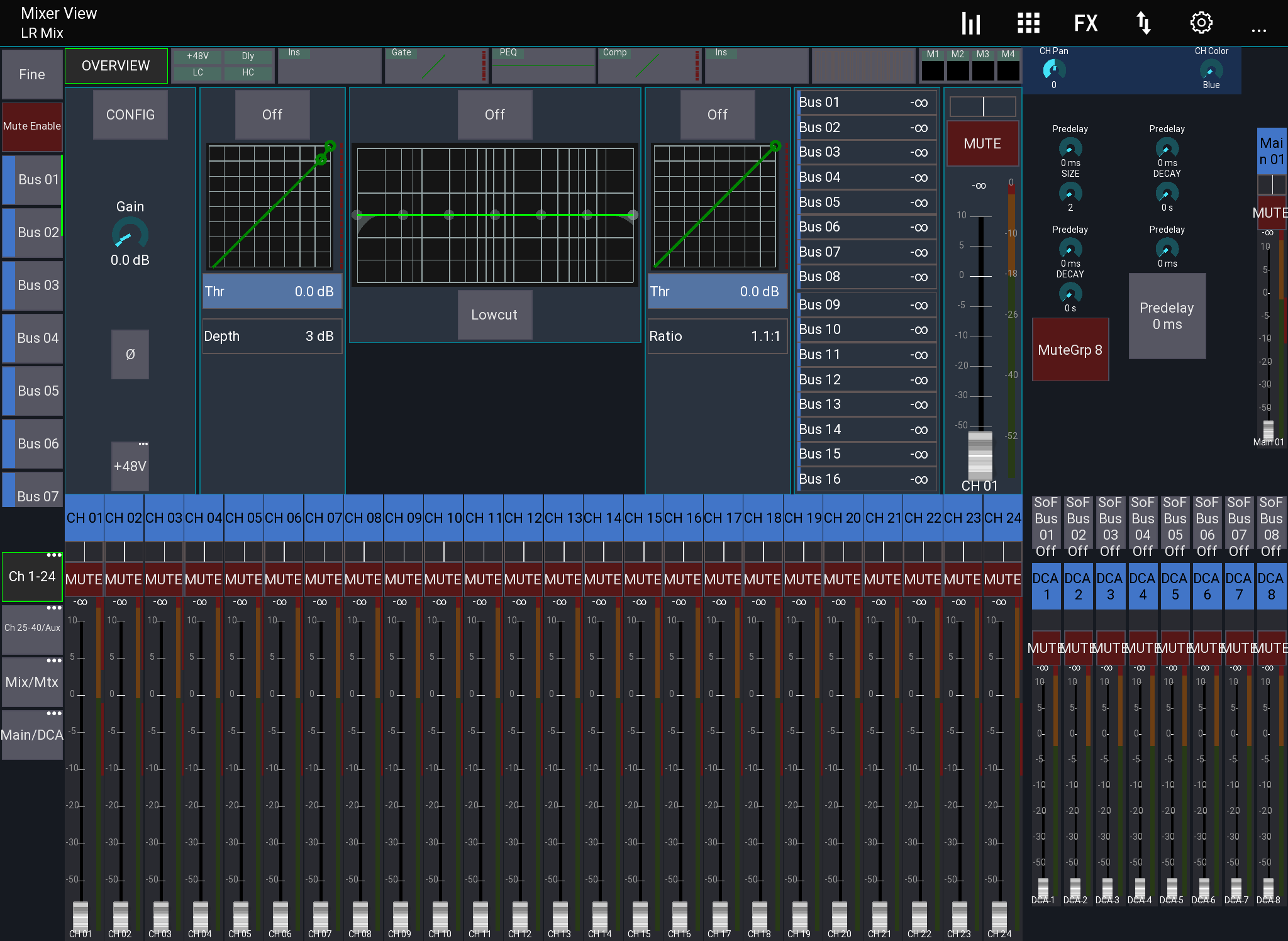Screen dimensions: 1288x941
Task: Open the meters view icon
Action: pyautogui.click(x=970, y=23)
